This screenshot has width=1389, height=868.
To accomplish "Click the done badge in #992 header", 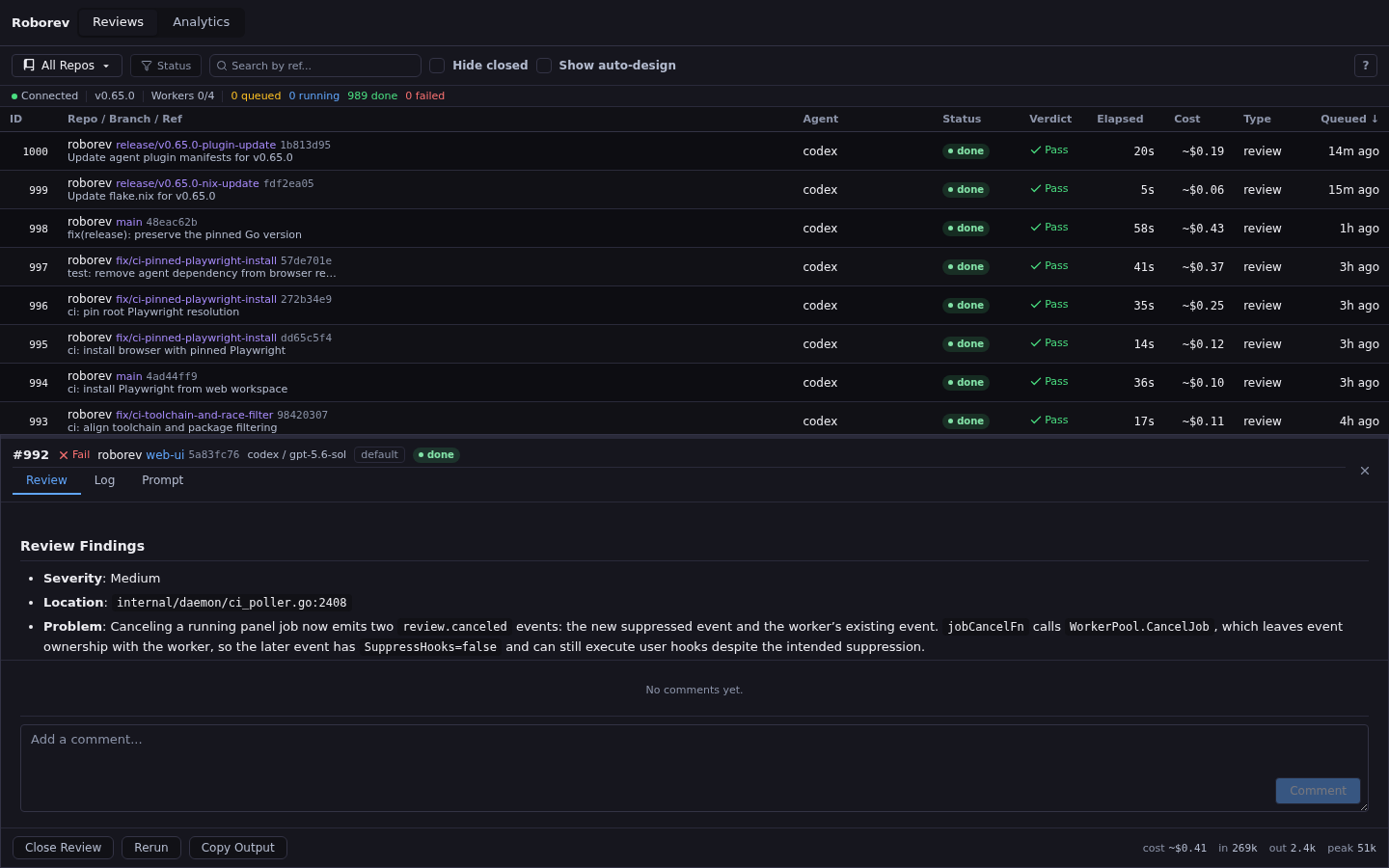I will tap(436, 455).
